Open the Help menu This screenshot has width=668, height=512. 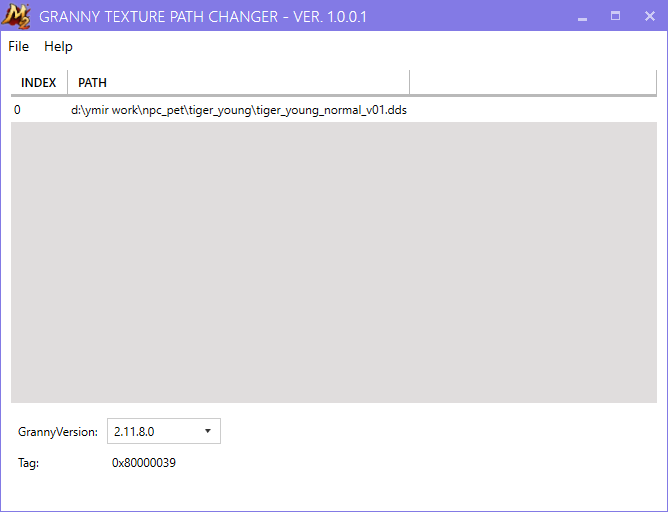pos(58,46)
